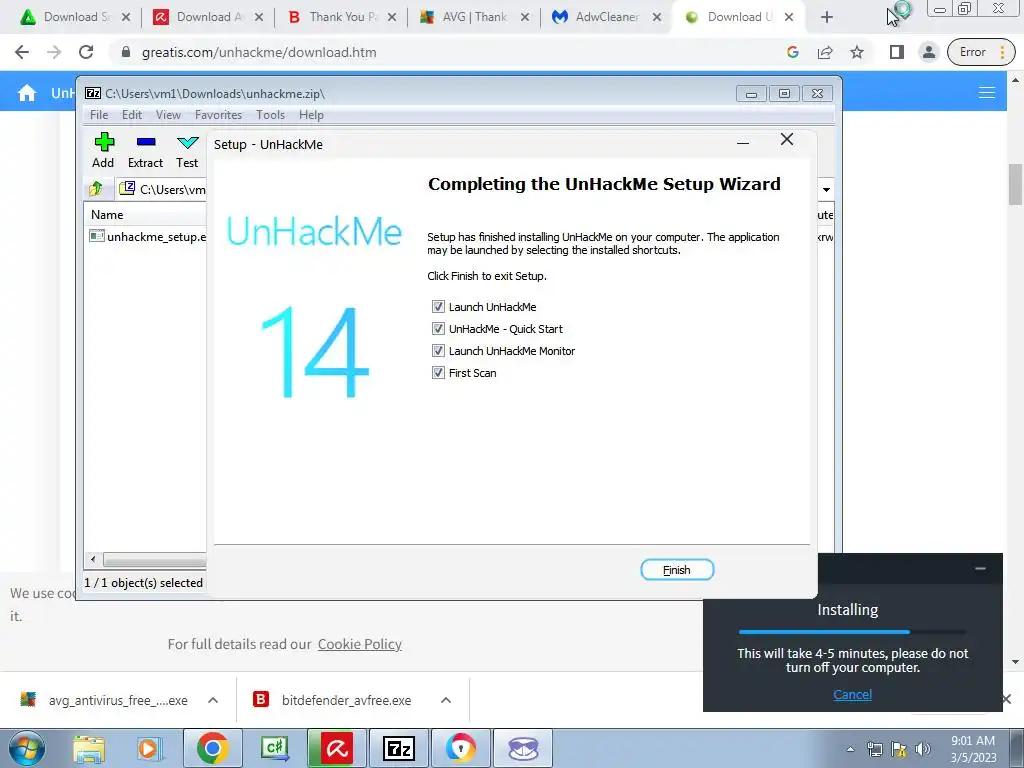The image size is (1024, 768).
Task: Open the 7-Zip Tools menu
Action: (270, 115)
